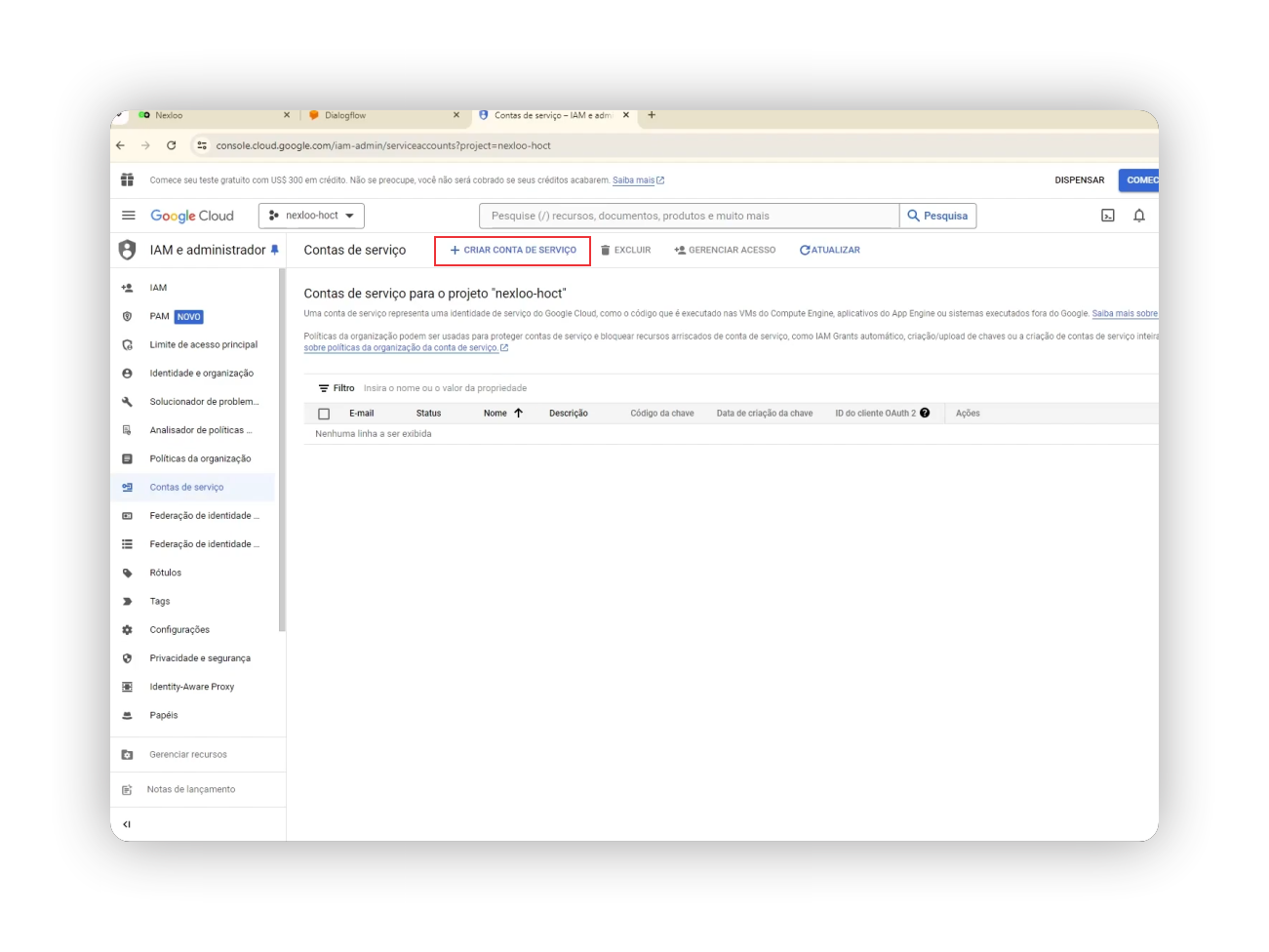Screen dimensions: 1269x952
Task: Open the hamburger navigation menu
Action: pos(128,216)
